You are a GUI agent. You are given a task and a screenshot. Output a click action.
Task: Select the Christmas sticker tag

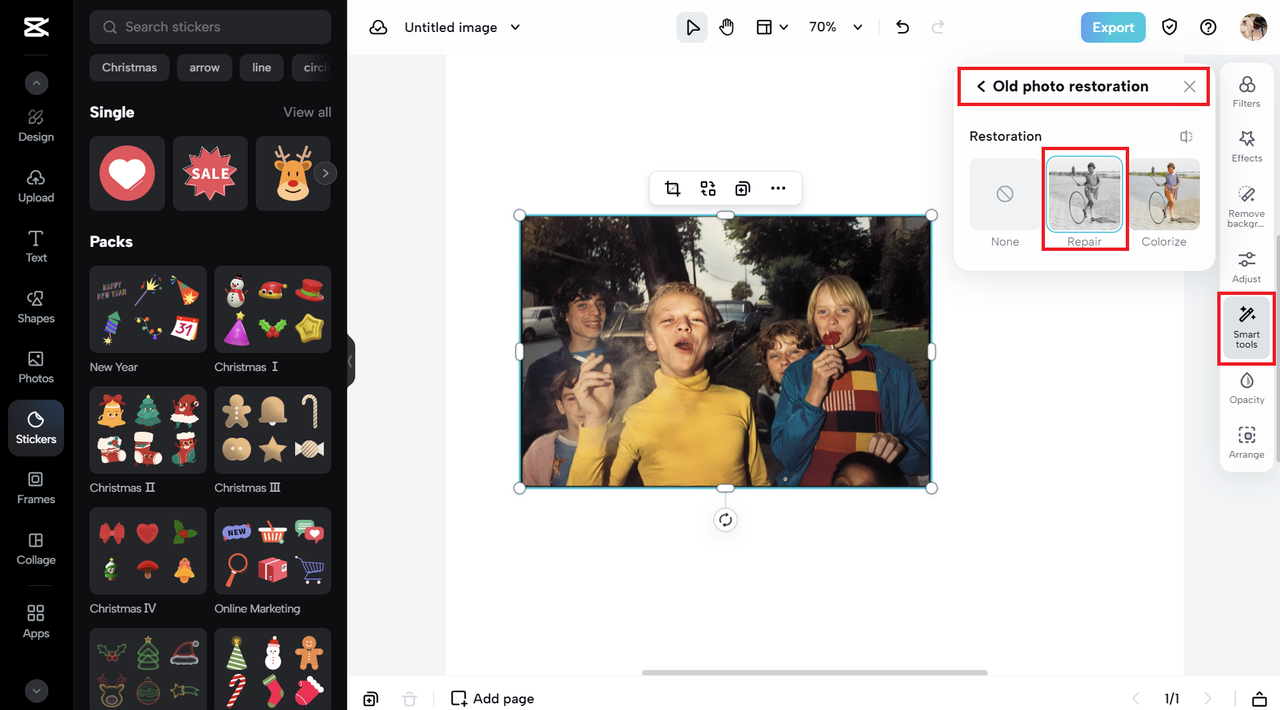pyautogui.click(x=129, y=67)
